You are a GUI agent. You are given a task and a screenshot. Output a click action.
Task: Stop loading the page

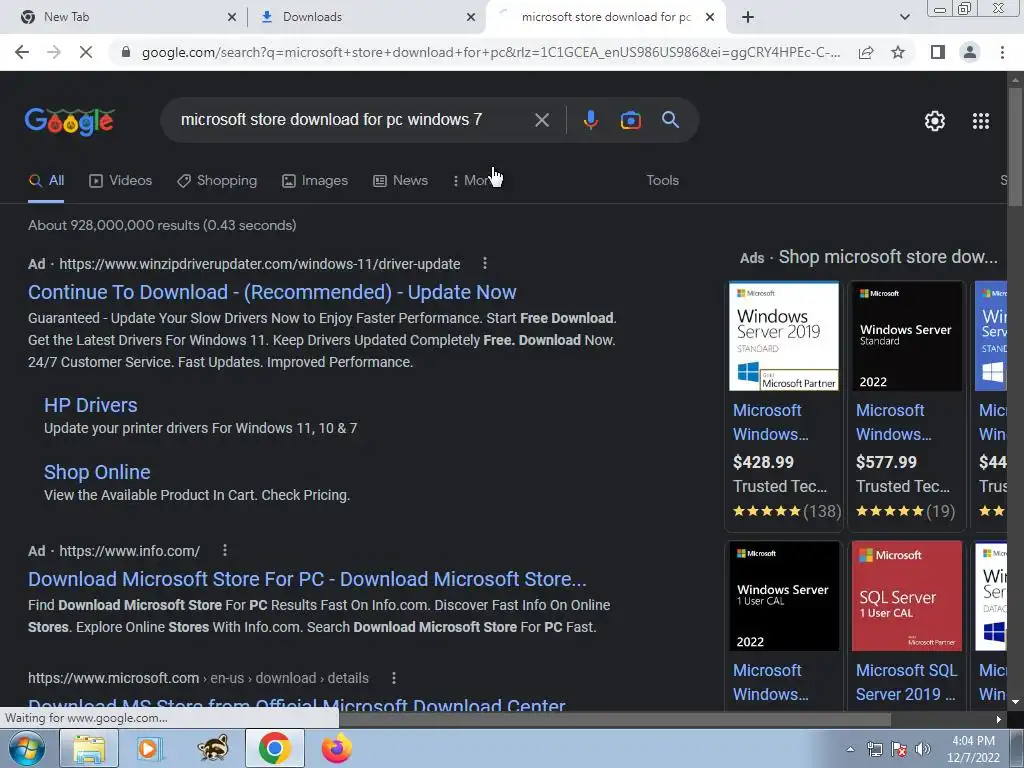(x=86, y=52)
